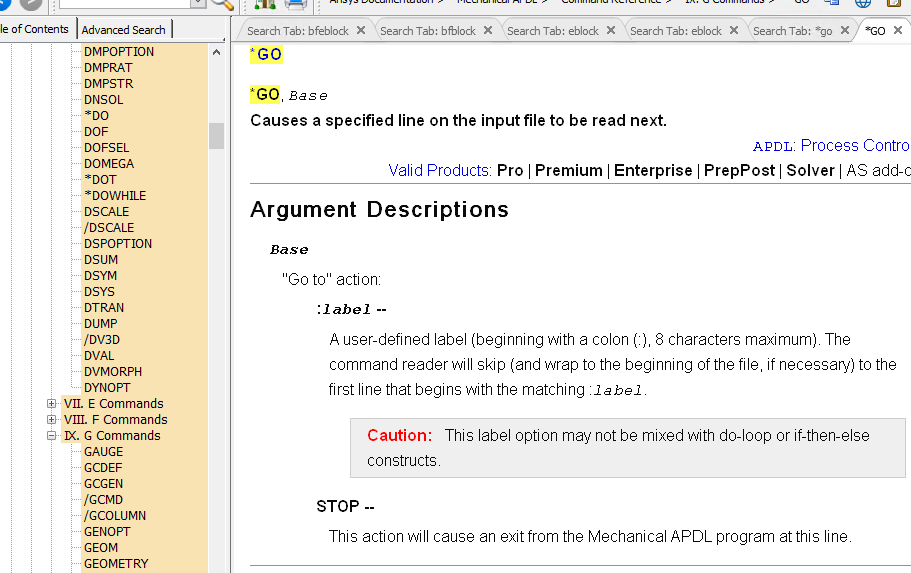Close the active *GO tab
This screenshot has height=573, width=911.
click(x=898, y=30)
